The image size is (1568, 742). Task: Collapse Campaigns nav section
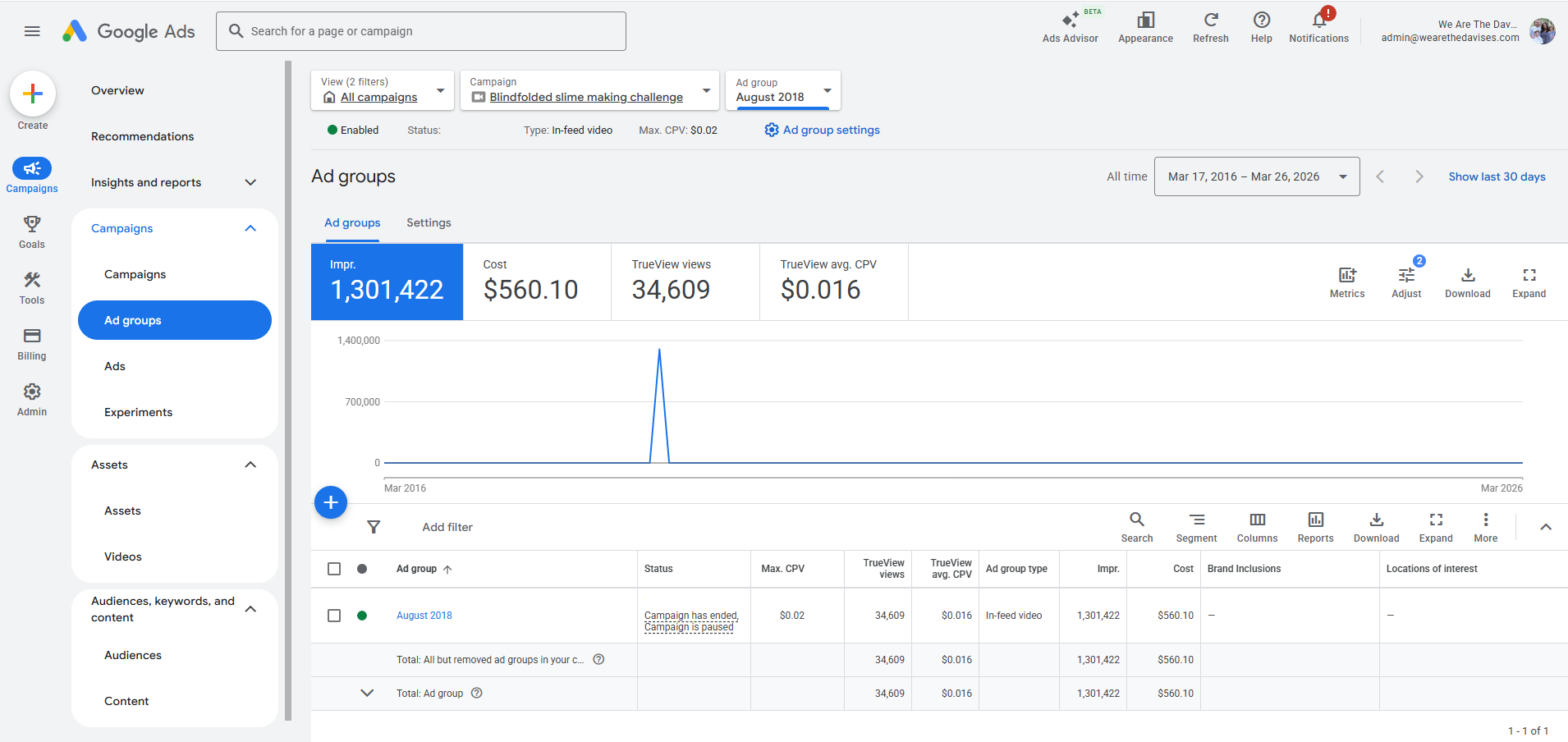coord(250,228)
